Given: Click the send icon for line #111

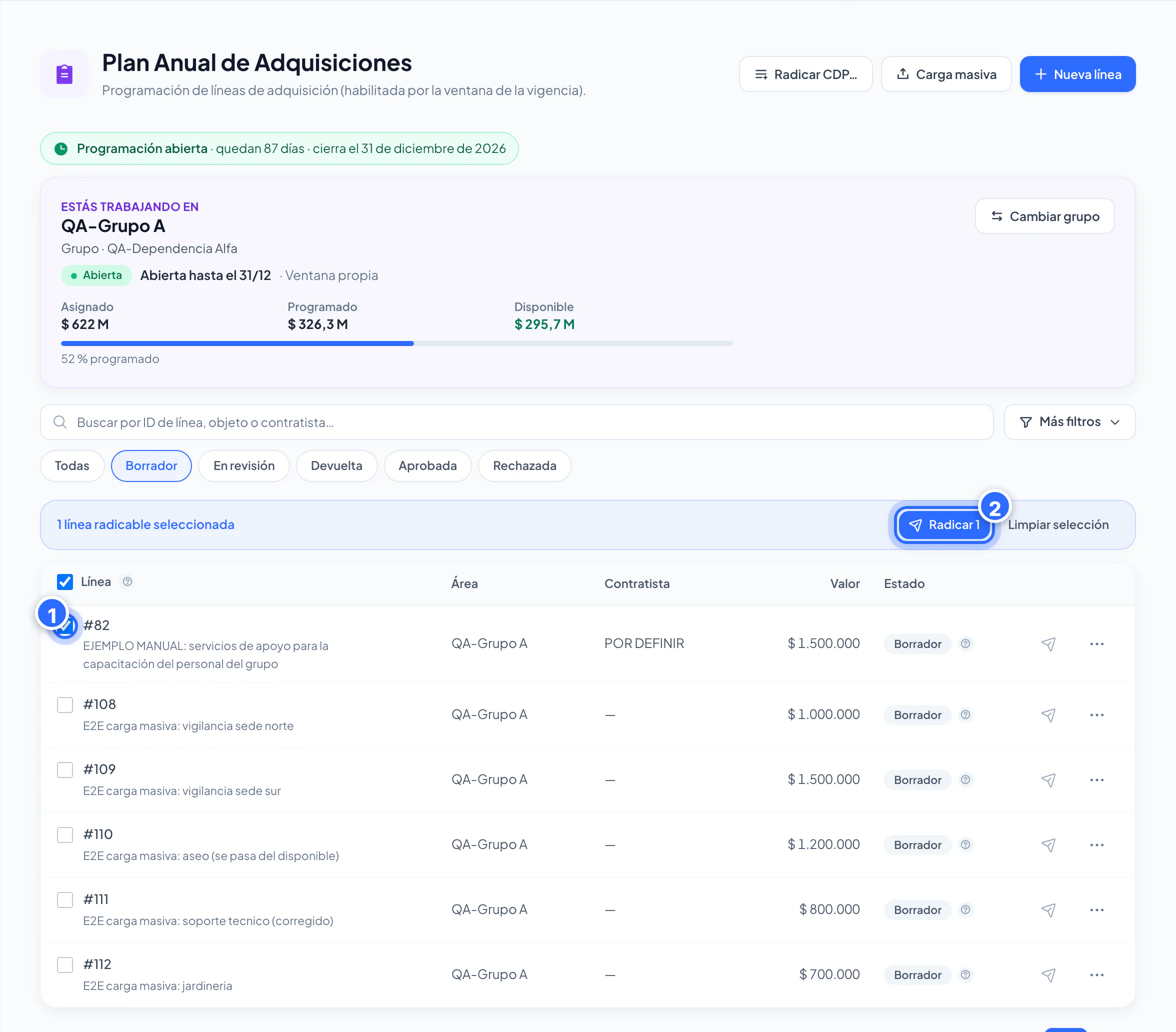Looking at the screenshot, I should 1048,910.
